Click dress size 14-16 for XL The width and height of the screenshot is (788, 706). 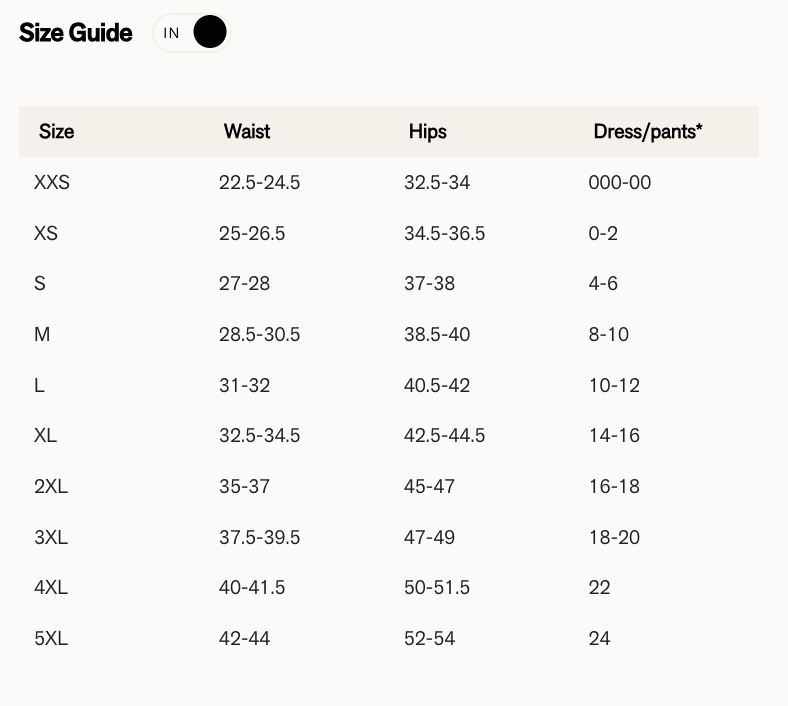point(614,436)
